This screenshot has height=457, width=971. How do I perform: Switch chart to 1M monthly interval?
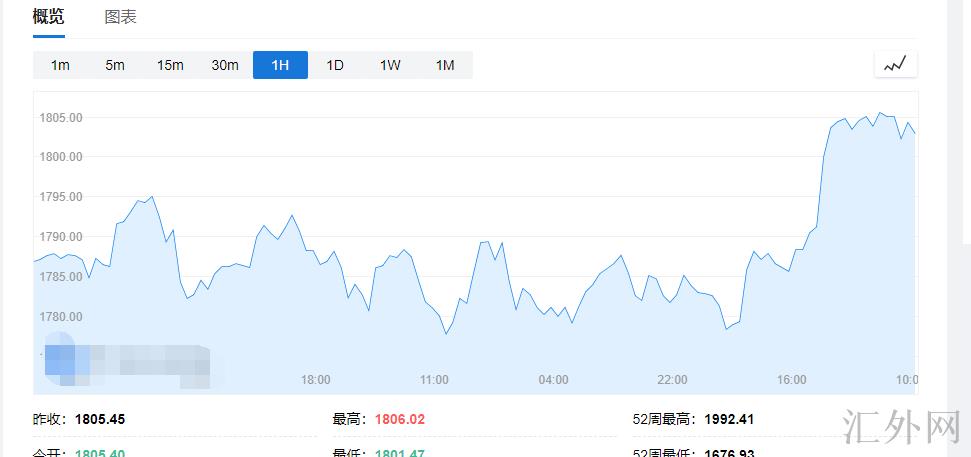tap(445, 65)
